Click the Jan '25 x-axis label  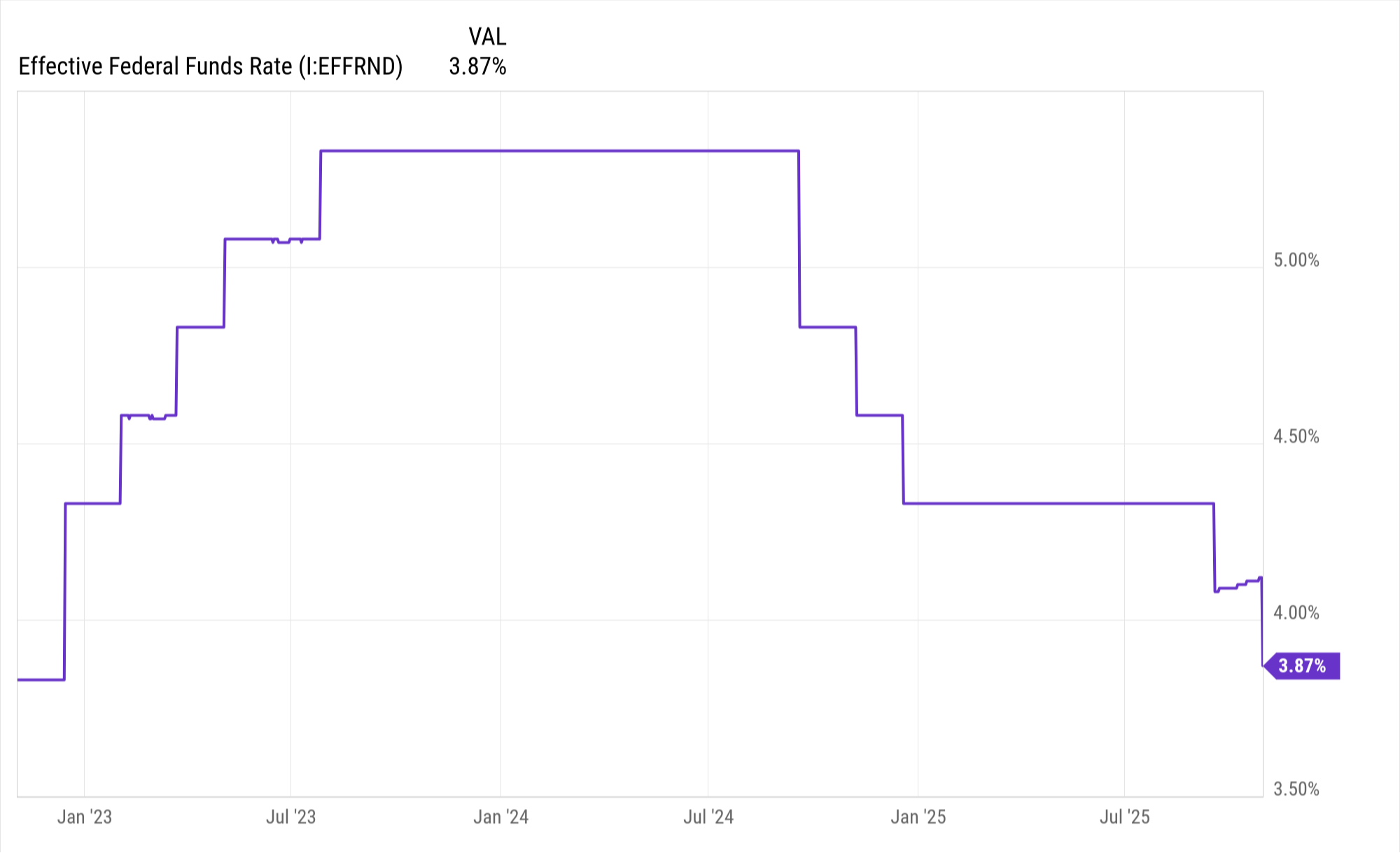[918, 817]
